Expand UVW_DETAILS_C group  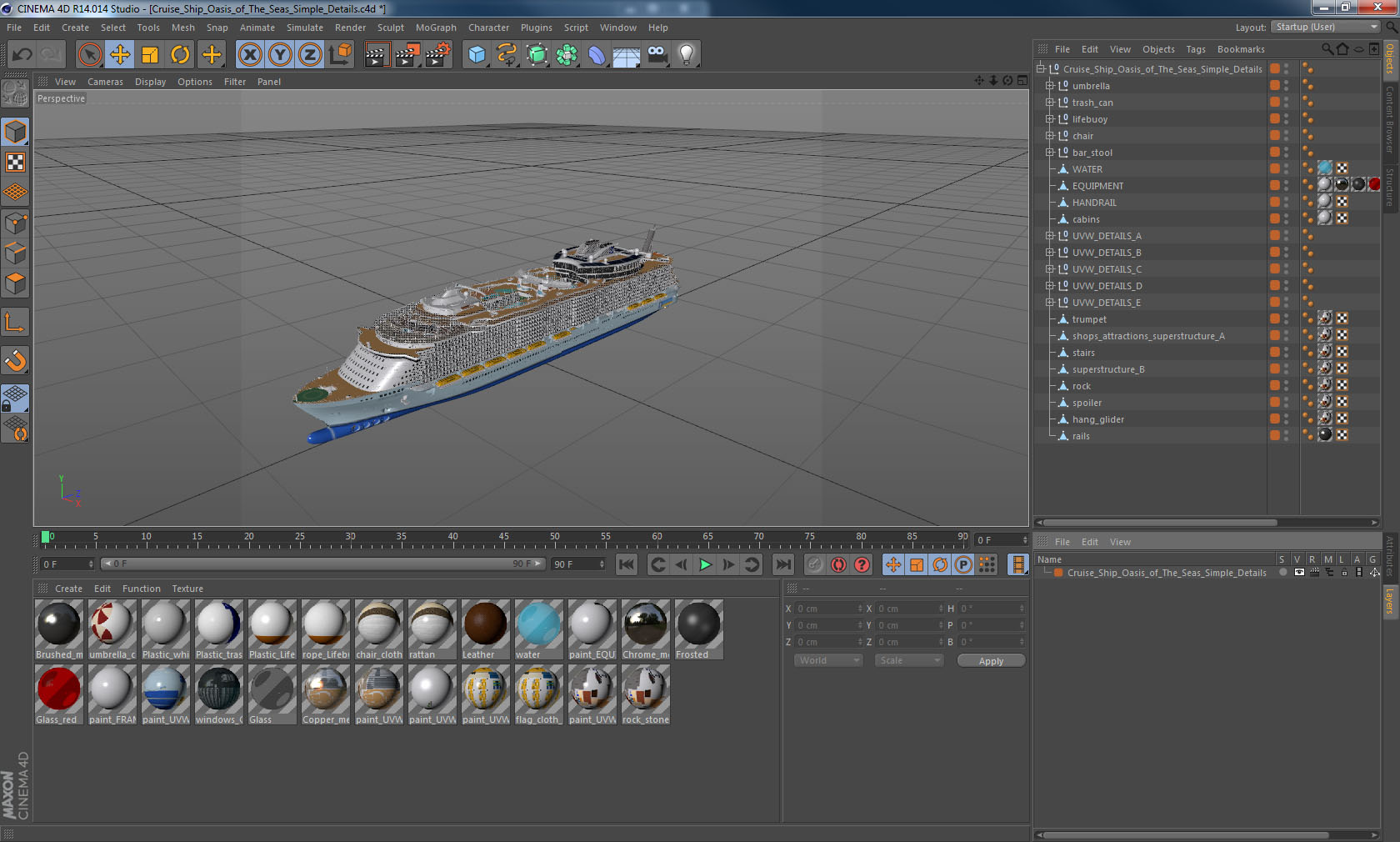[1050, 269]
